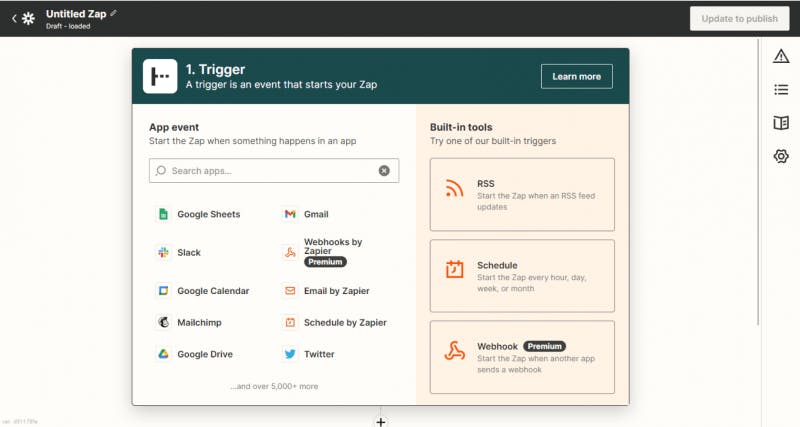Click the Untitled Zap title
Image resolution: width=800 pixels, height=427 pixels.
[76, 14]
